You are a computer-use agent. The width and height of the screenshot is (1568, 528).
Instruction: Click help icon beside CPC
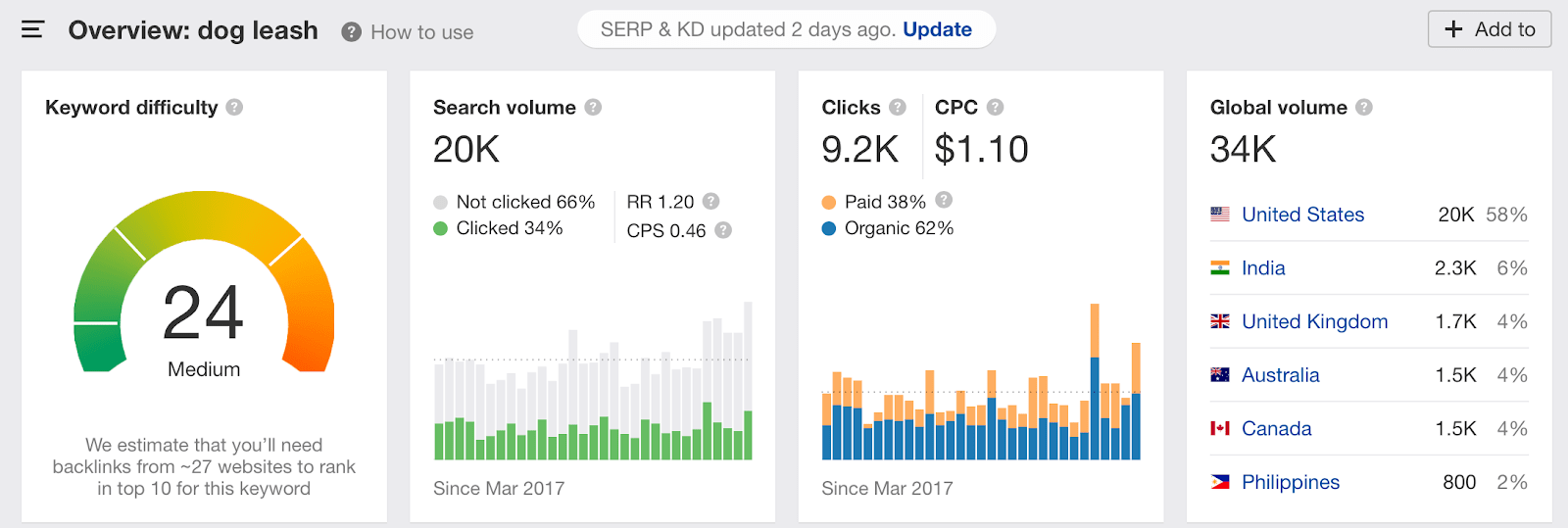click(995, 107)
